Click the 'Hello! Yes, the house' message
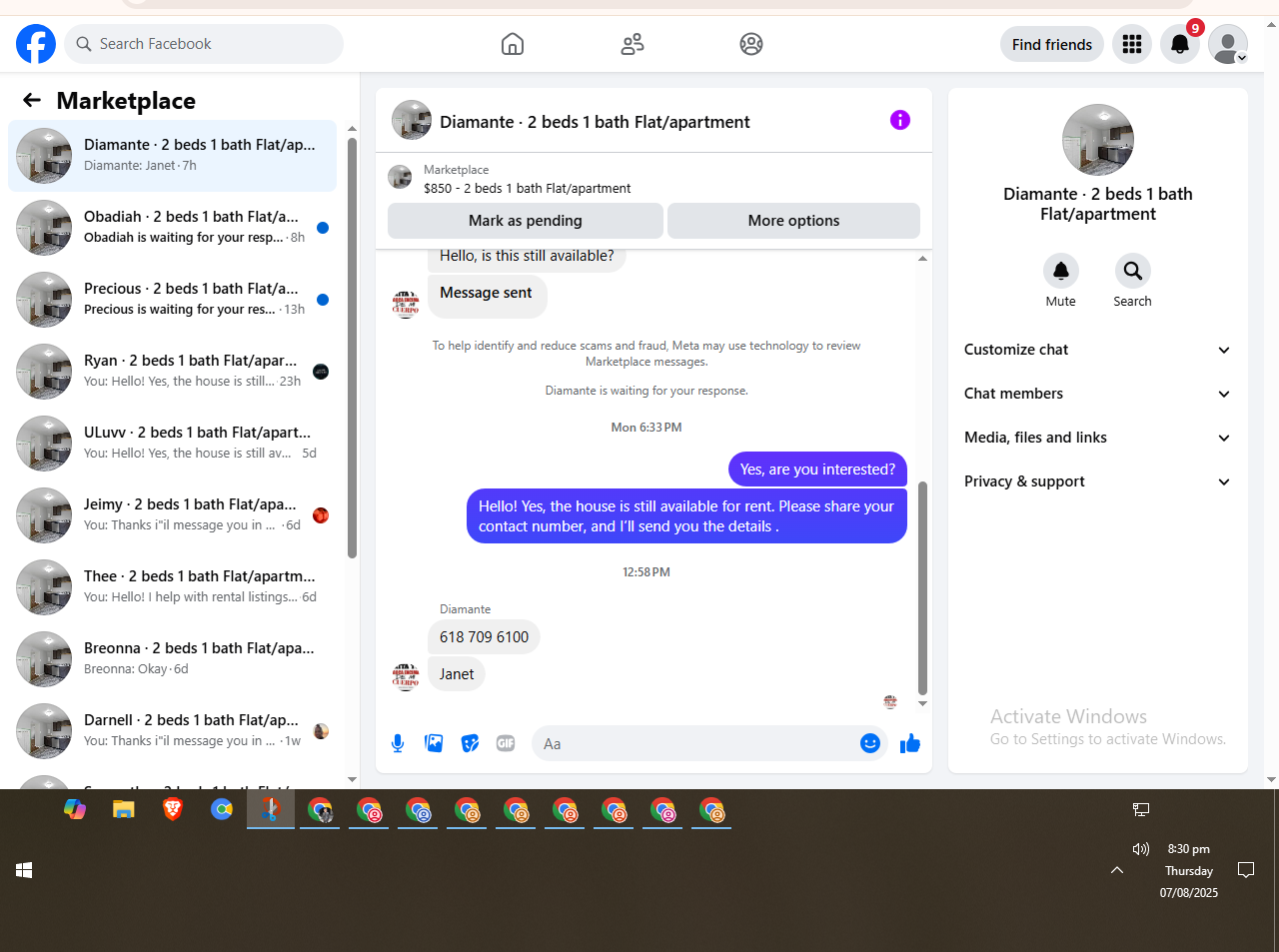Viewport: 1279px width, 952px height. click(686, 516)
